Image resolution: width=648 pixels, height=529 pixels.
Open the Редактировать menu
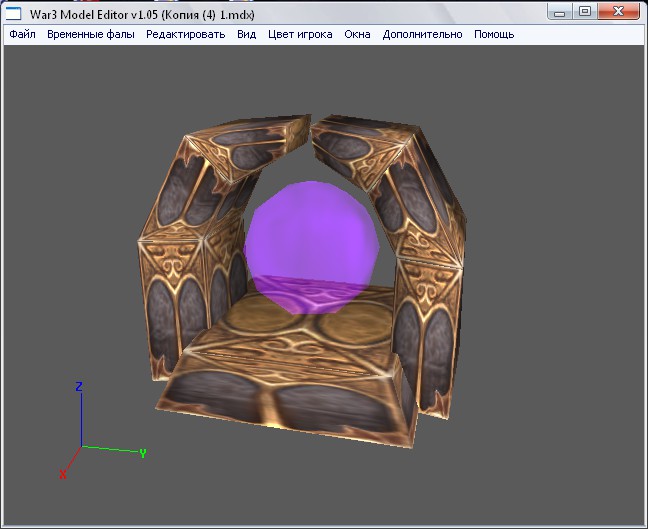point(186,34)
